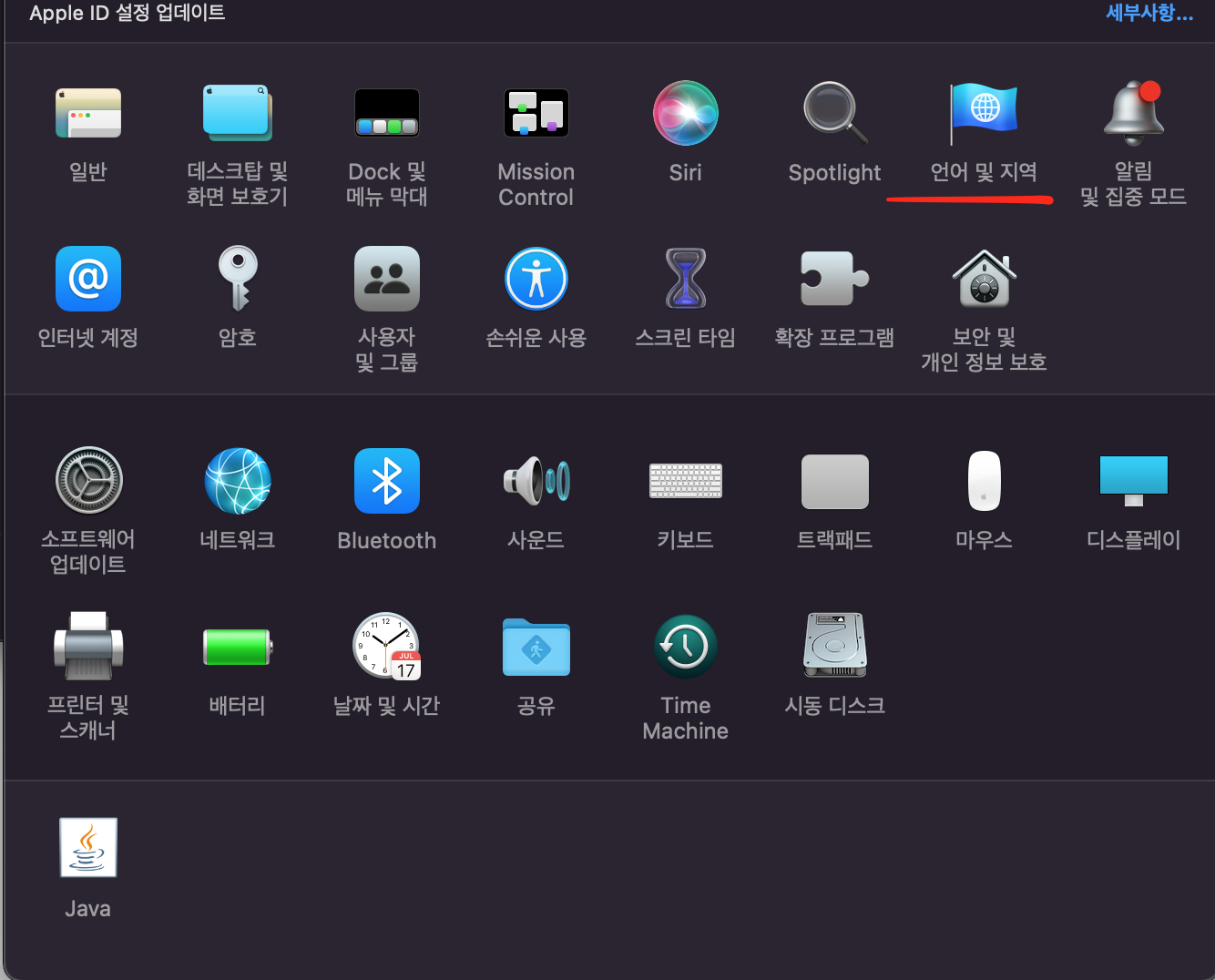Open Dock 및 메뉴 막대 preferences
The image size is (1215, 980).
[387, 113]
